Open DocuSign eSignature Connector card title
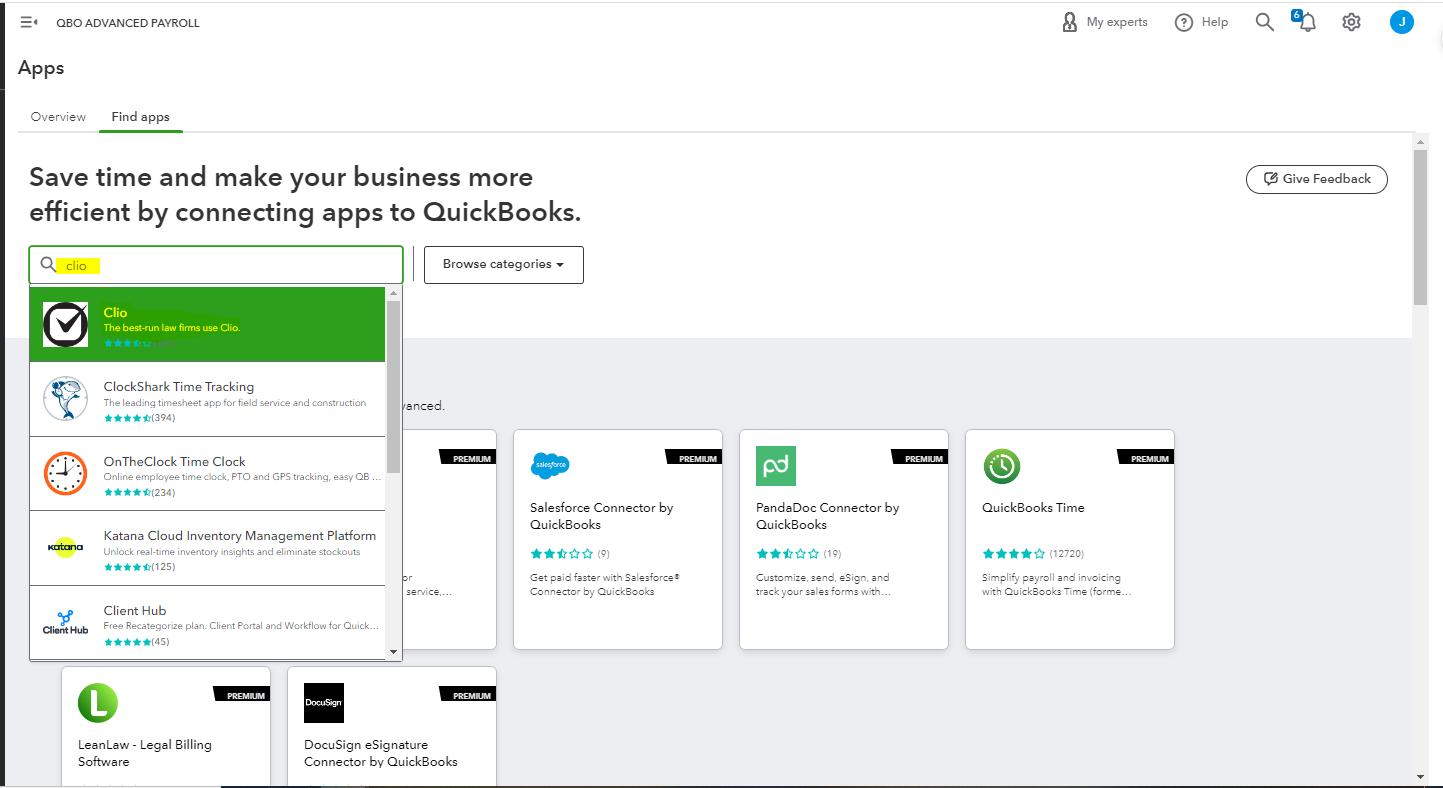 tap(381, 753)
